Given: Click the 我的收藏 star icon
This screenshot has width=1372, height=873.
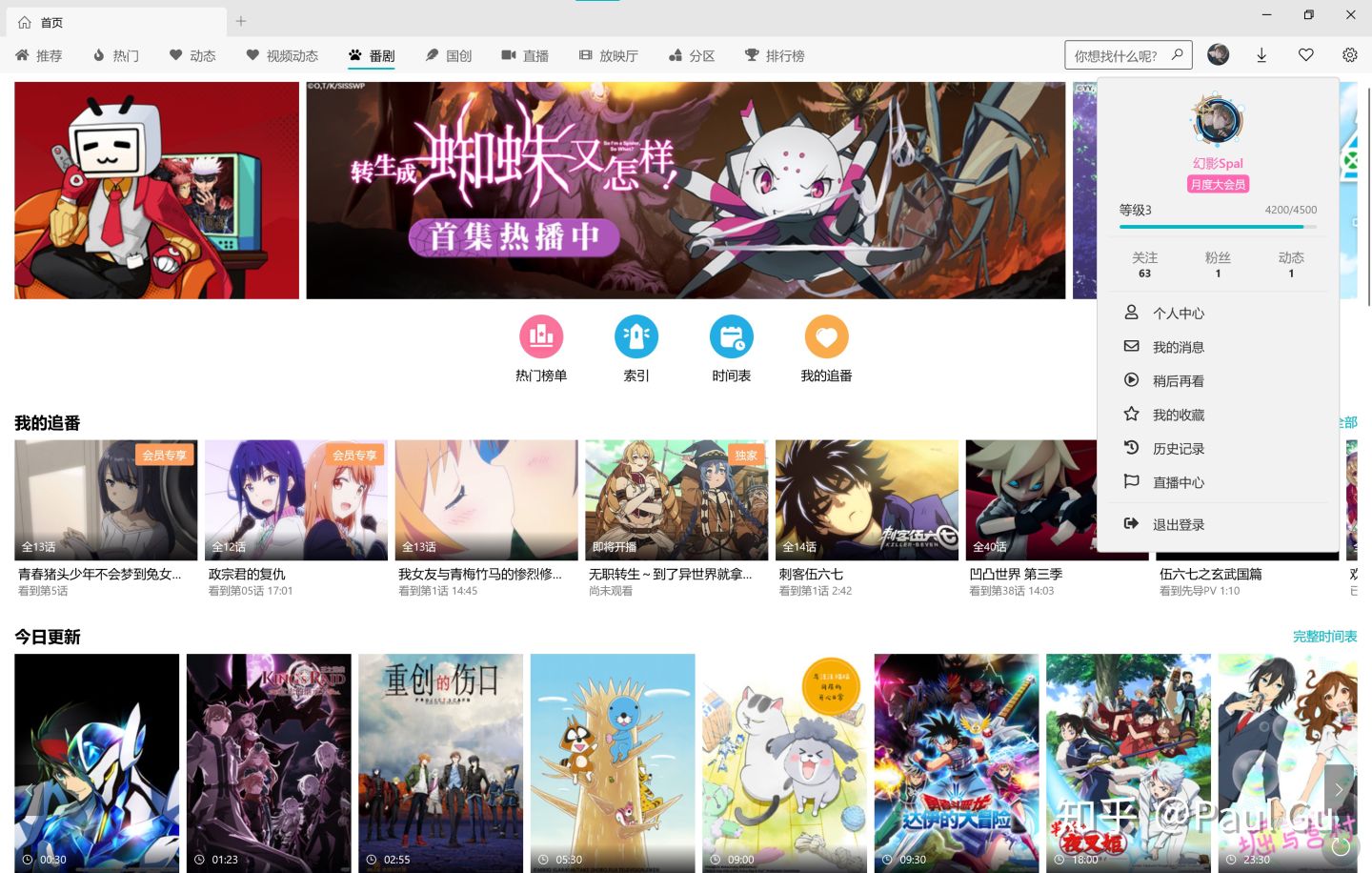Looking at the screenshot, I should coord(1132,414).
